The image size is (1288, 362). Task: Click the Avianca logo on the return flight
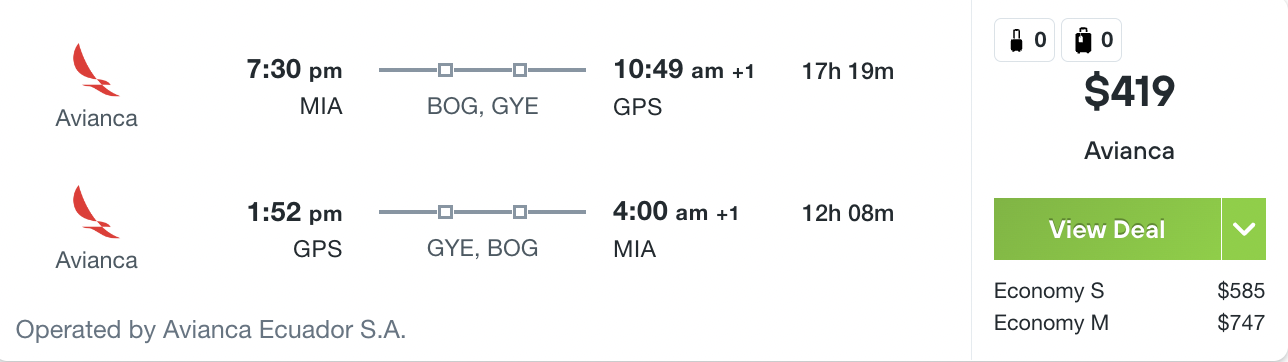(x=96, y=212)
